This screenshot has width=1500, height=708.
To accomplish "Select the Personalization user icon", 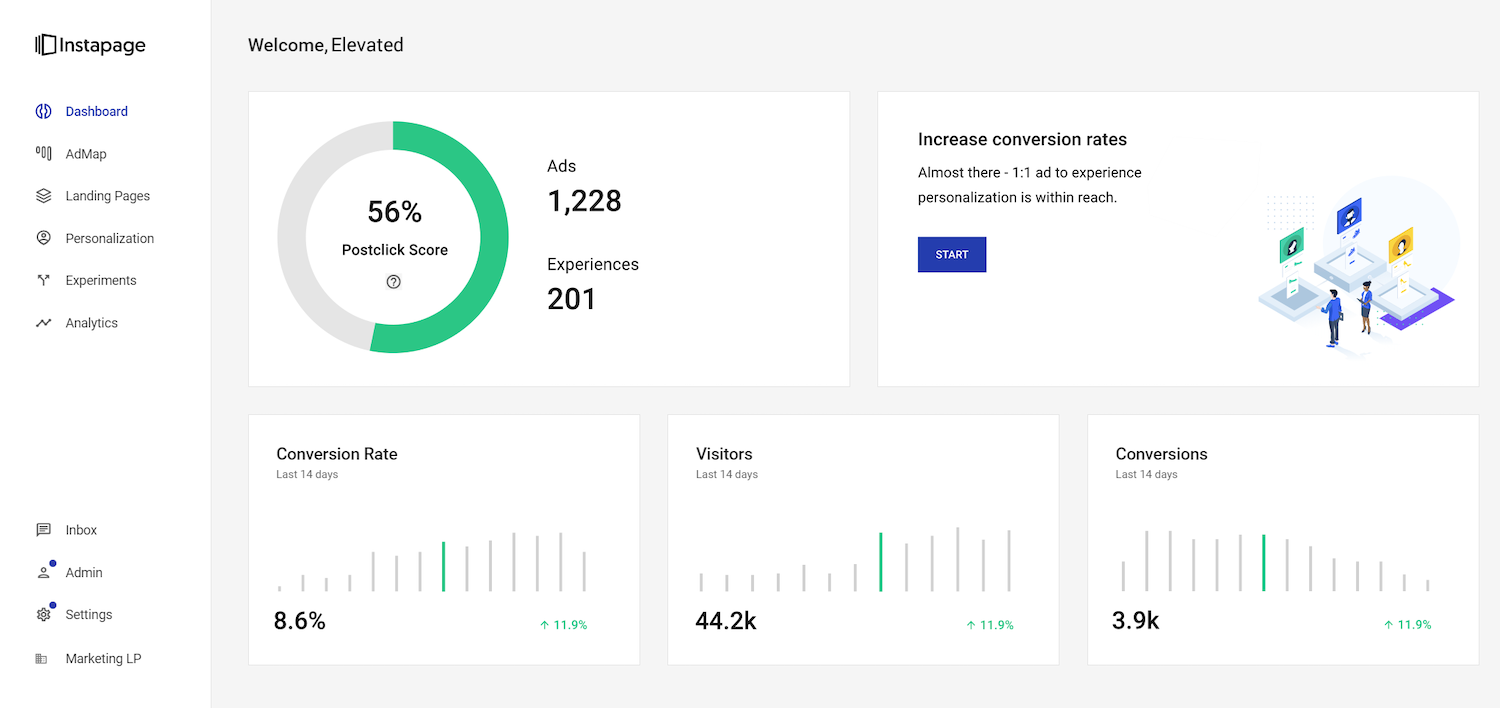I will (x=43, y=238).
